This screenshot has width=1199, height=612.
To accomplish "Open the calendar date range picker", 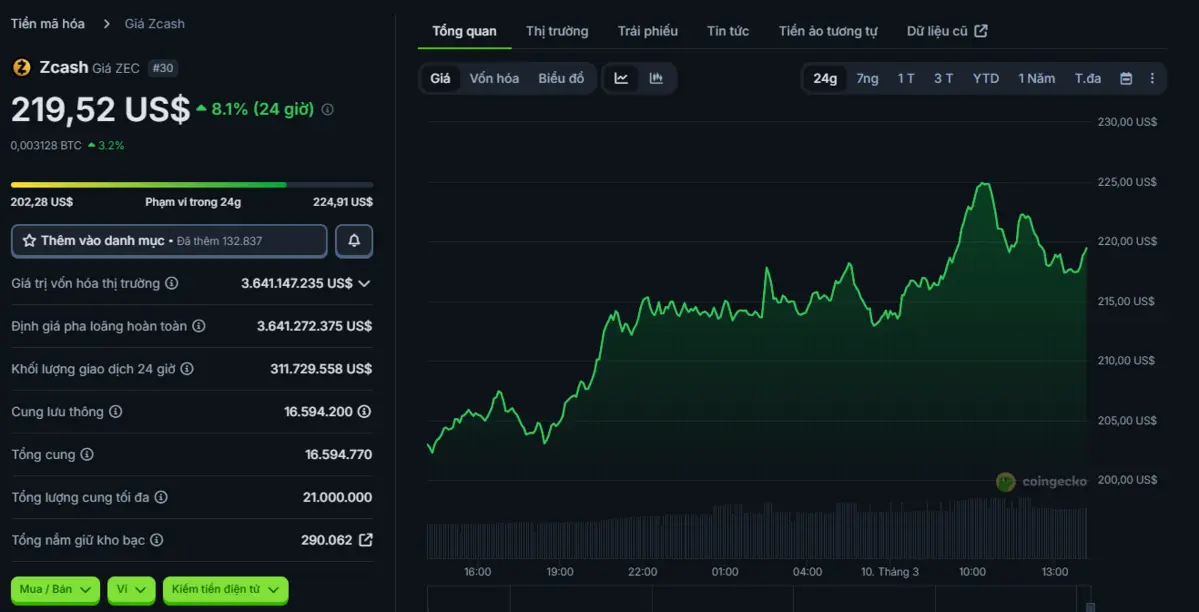I will click(x=1126, y=78).
